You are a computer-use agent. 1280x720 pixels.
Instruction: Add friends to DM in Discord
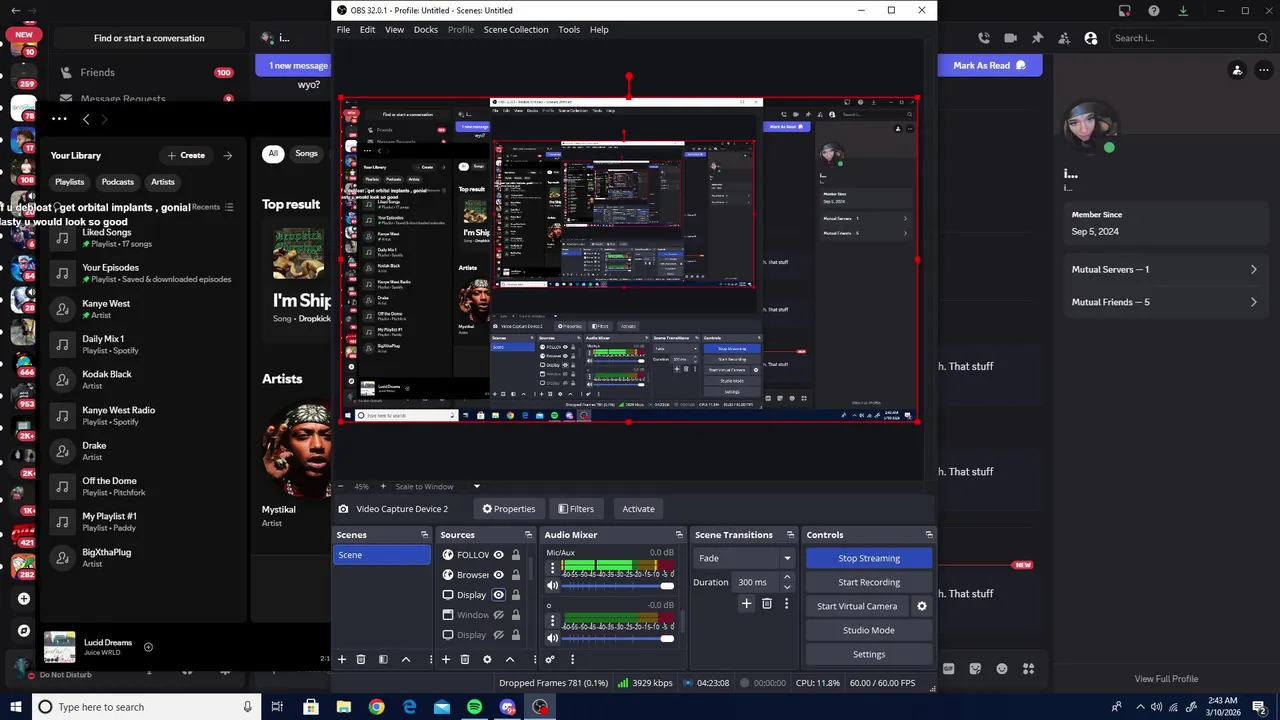pyautogui.click(x=1064, y=38)
